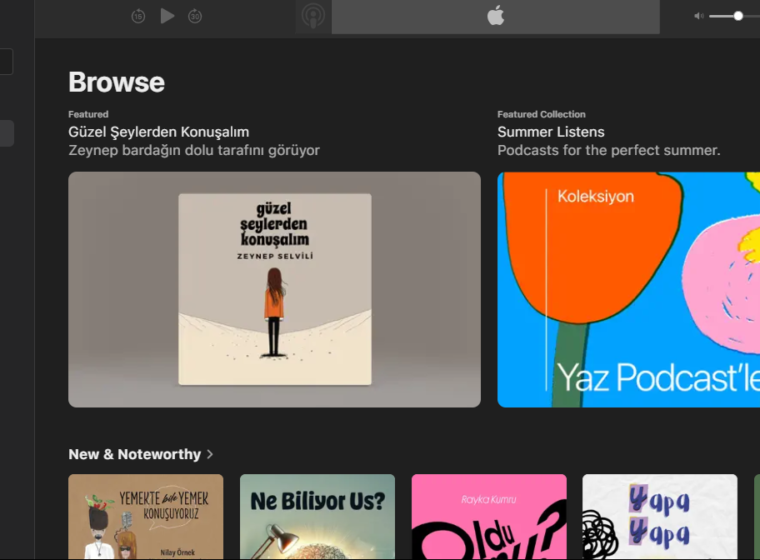Image resolution: width=760 pixels, height=560 pixels.
Task: Click the 'Featured Collection' label
Action: coord(541,114)
